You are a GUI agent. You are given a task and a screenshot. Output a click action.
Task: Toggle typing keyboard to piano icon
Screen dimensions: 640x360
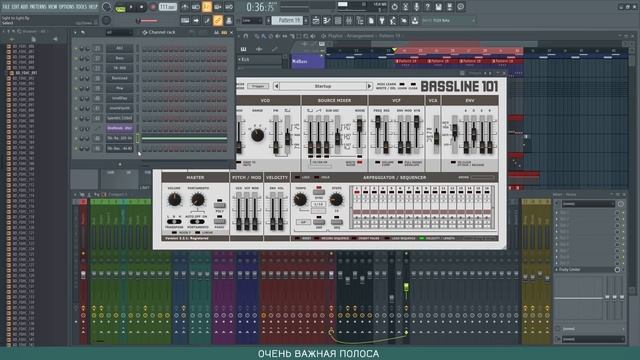pyautogui.click(x=185, y=20)
